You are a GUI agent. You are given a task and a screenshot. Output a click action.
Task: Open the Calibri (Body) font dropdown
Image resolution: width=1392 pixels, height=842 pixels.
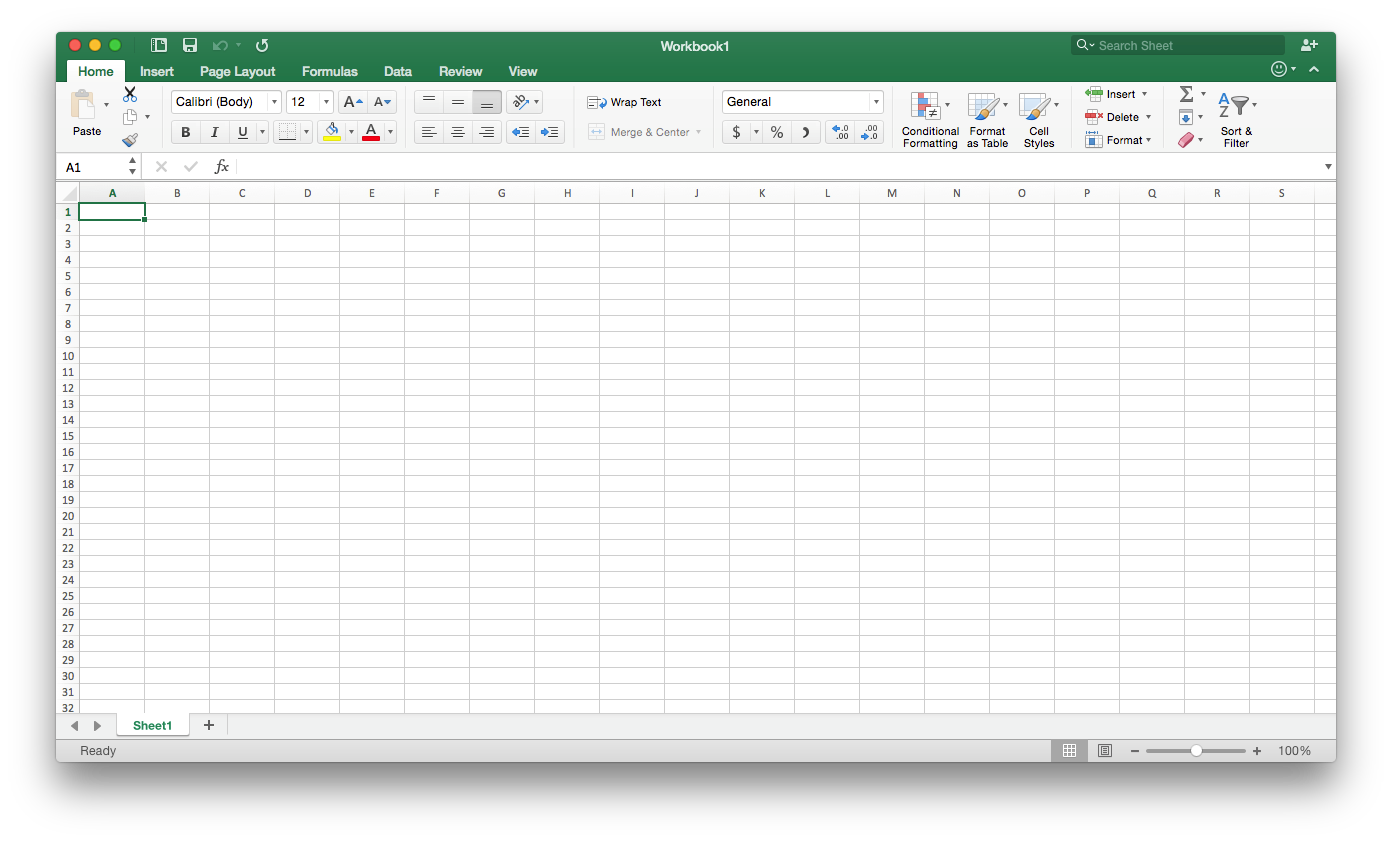coord(274,102)
